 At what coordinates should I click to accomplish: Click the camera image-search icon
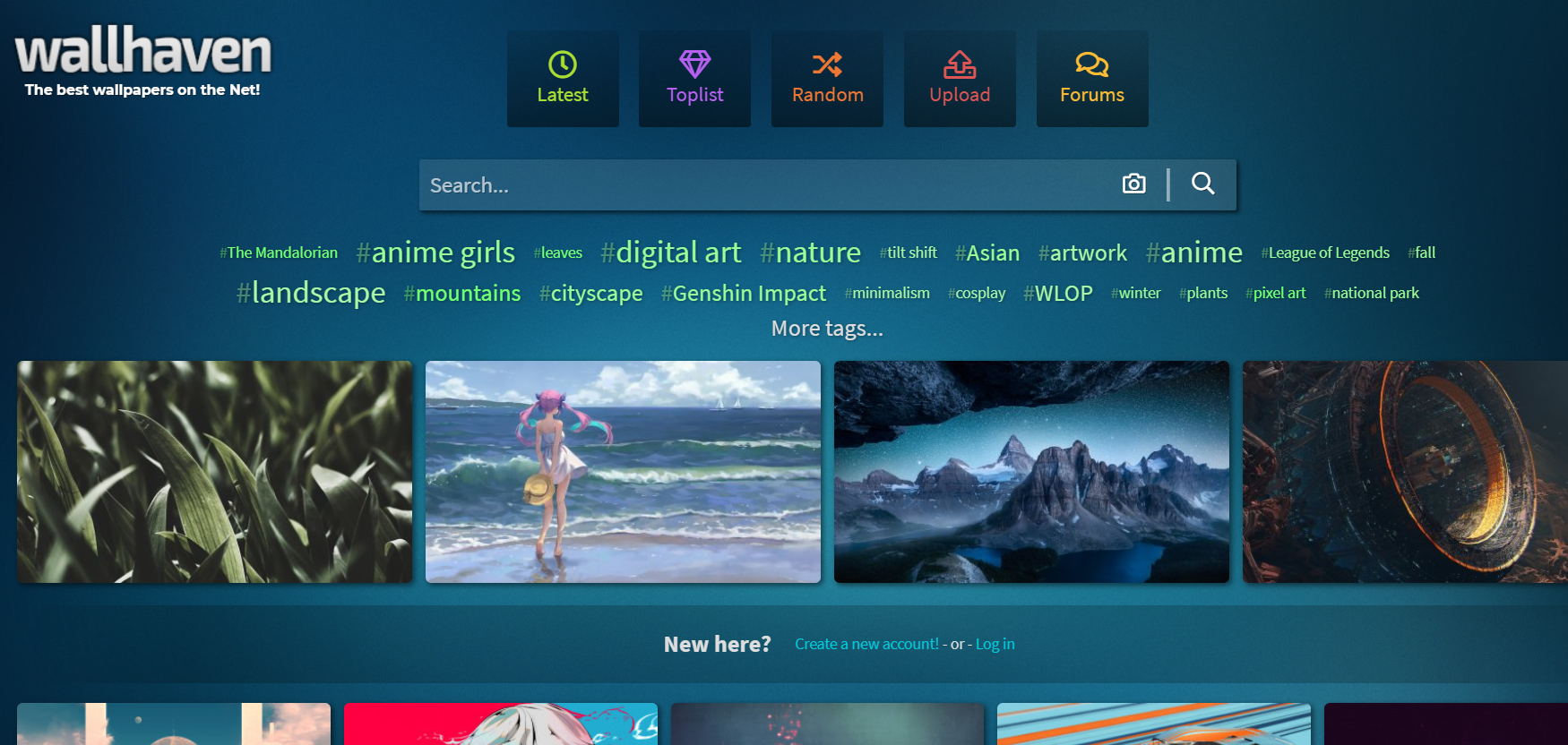(1133, 184)
